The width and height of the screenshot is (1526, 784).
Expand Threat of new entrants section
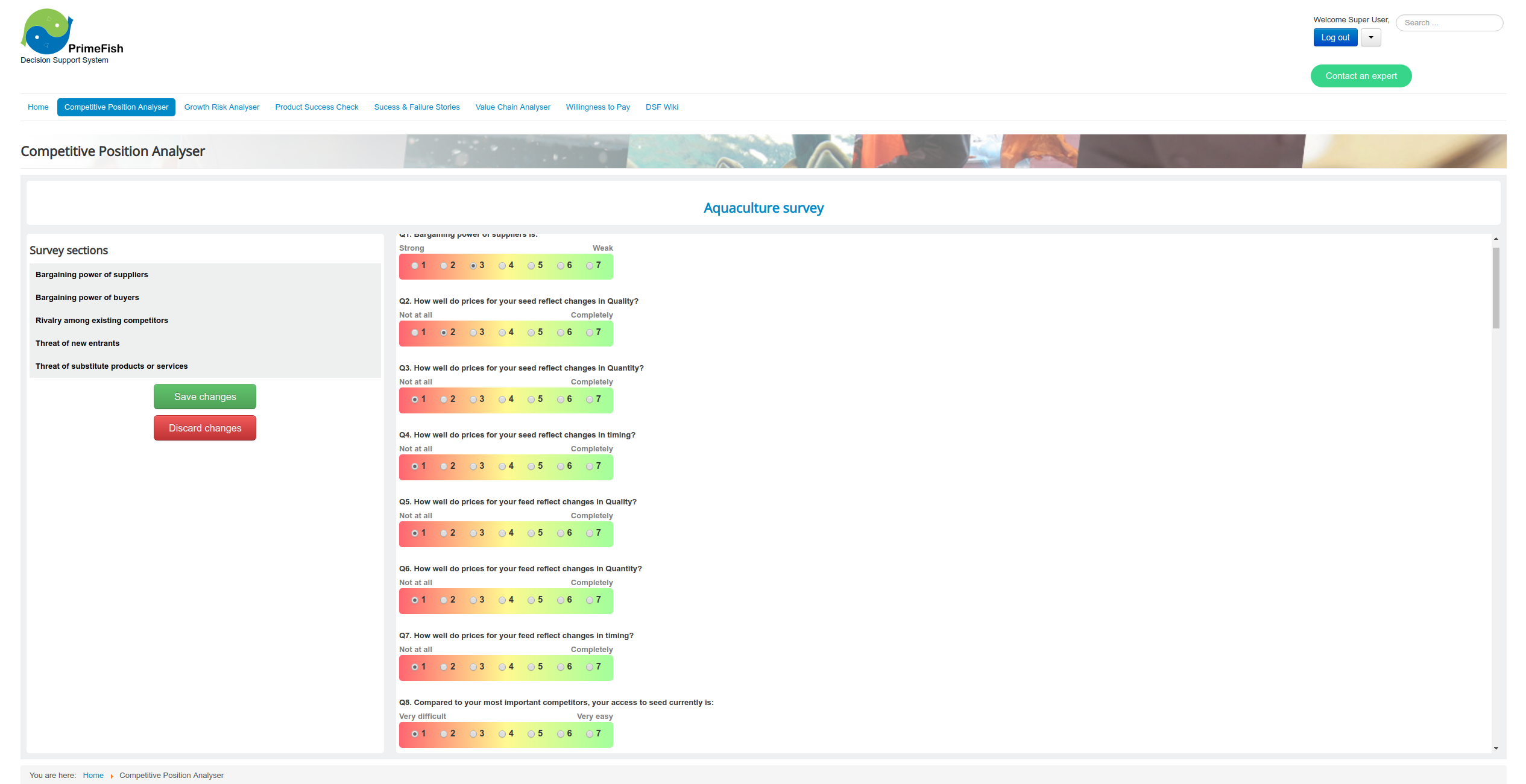point(77,342)
